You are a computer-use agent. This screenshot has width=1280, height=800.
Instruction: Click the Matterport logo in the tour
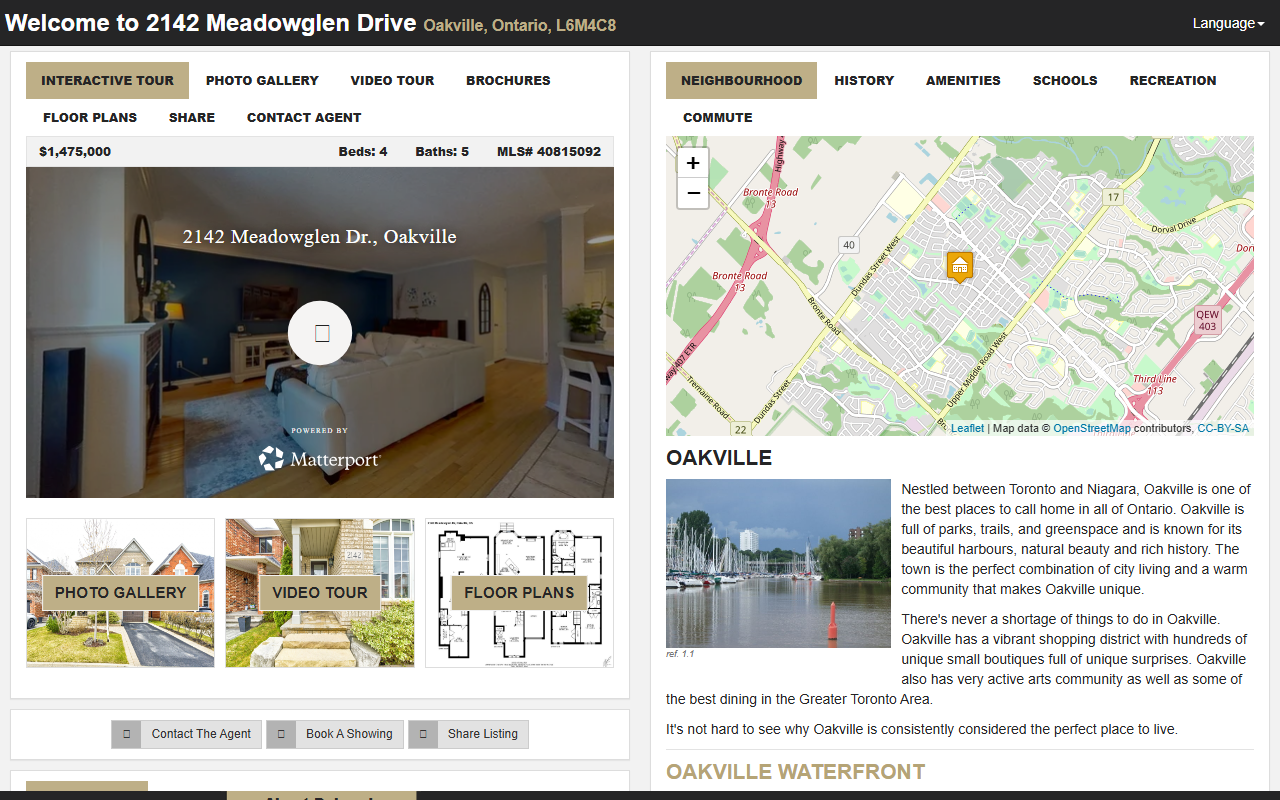[320, 459]
